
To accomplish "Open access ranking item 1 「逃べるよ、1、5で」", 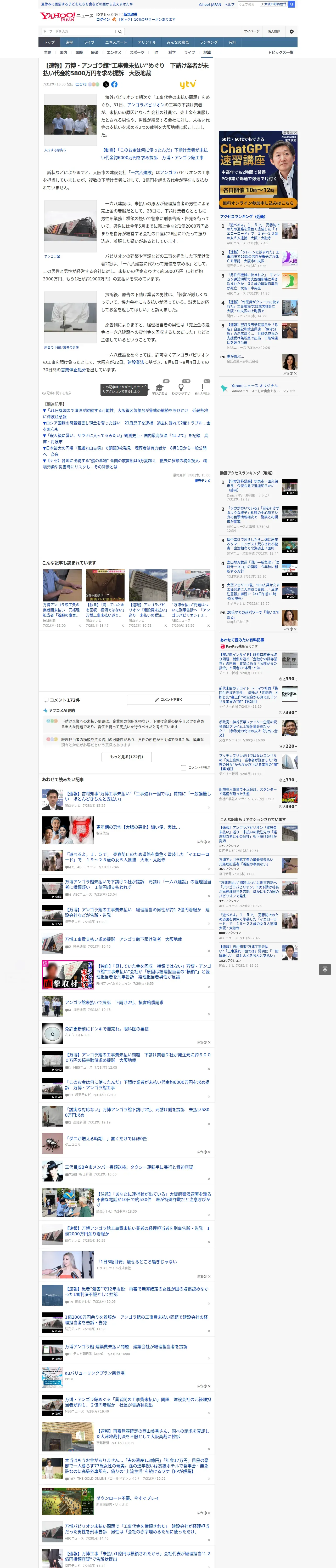I will (x=253, y=231).
